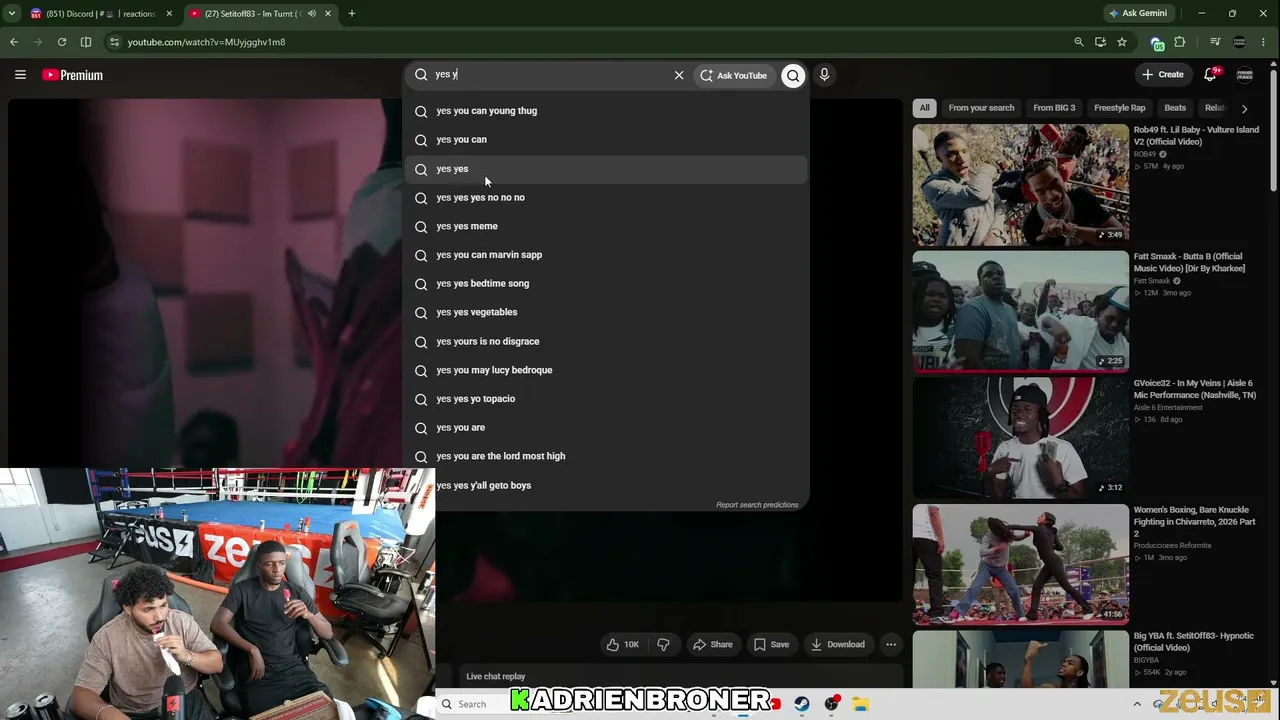Select the Beats filter chip
The image size is (1280, 720).
(x=1175, y=108)
